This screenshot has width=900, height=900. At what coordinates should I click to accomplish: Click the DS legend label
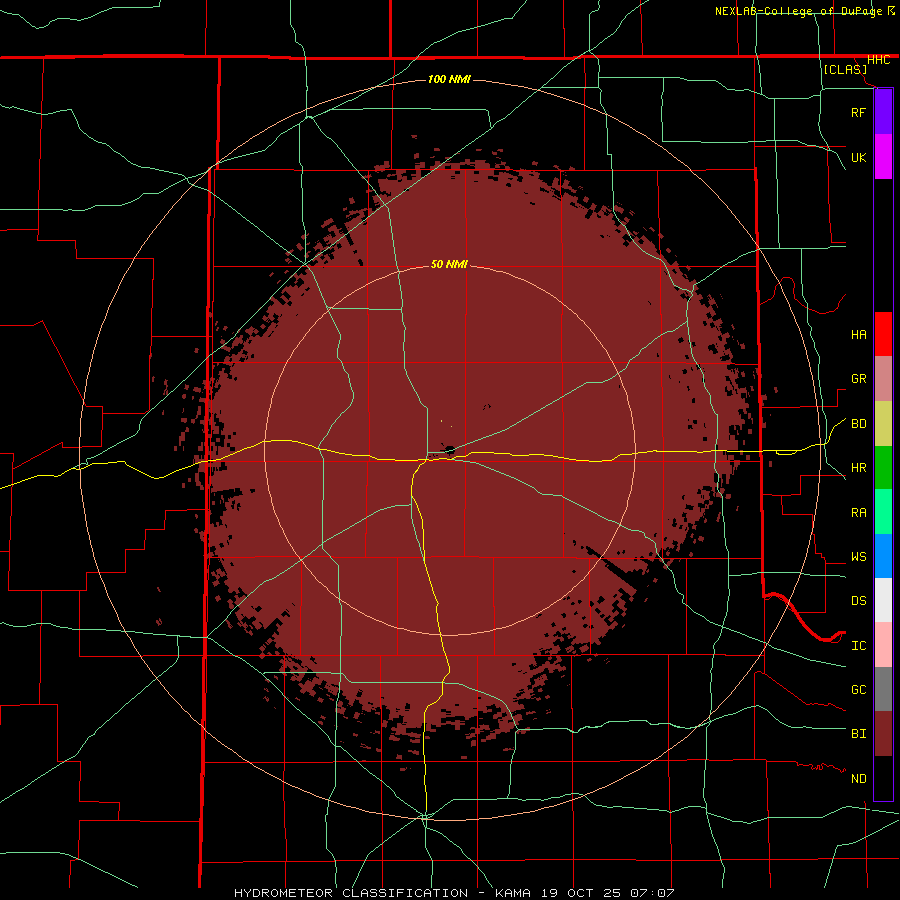[x=858, y=601]
